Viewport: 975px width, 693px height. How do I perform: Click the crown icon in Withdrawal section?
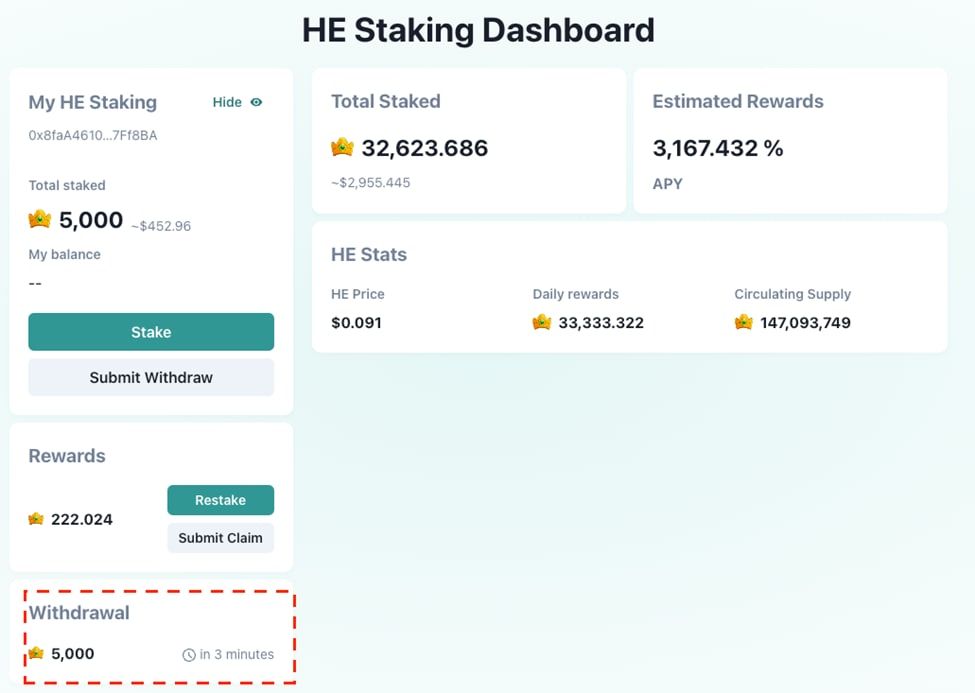[36, 654]
